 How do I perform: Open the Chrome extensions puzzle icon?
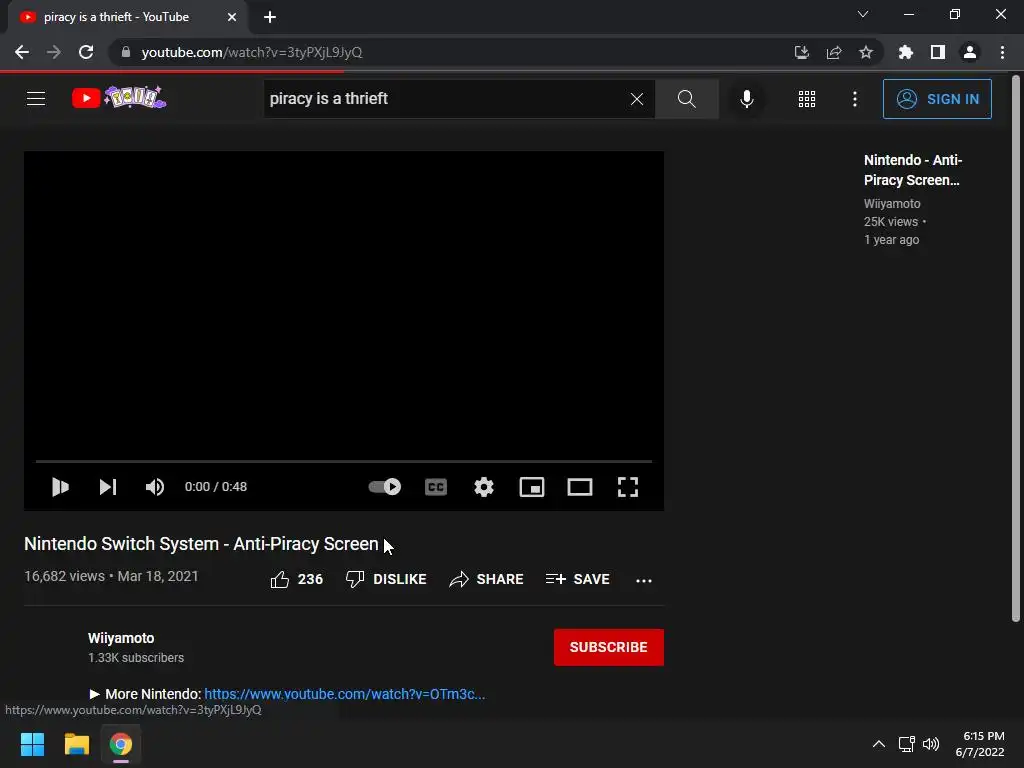905,52
